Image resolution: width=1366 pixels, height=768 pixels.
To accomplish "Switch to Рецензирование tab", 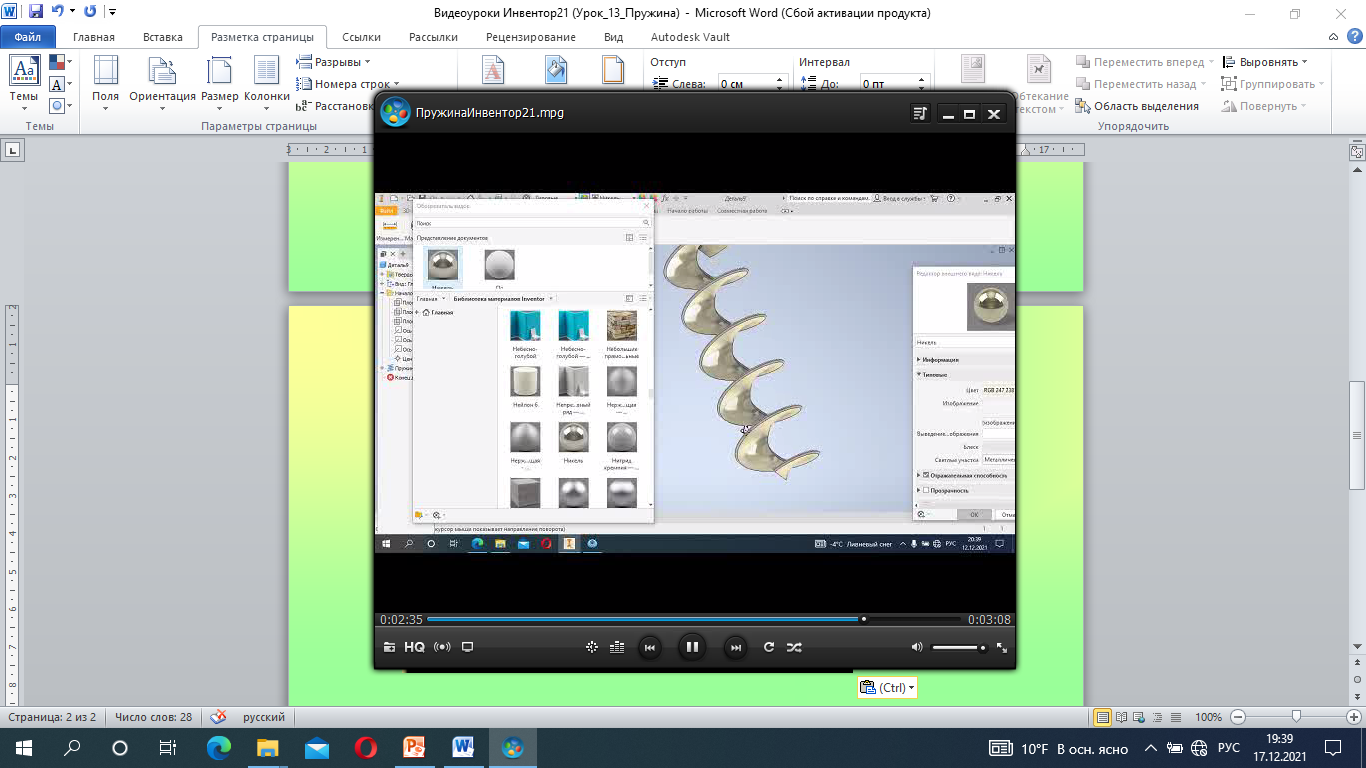I will [x=531, y=37].
